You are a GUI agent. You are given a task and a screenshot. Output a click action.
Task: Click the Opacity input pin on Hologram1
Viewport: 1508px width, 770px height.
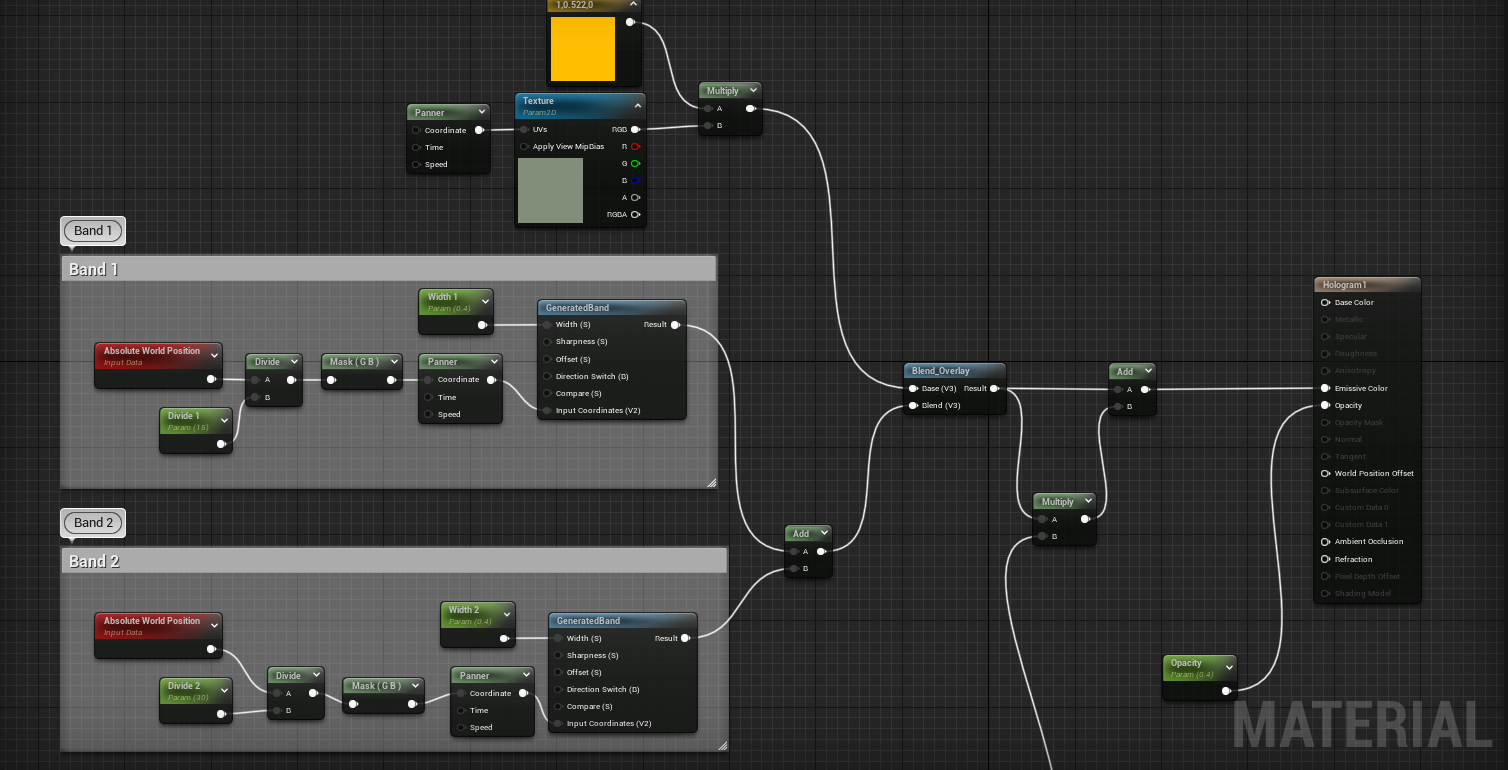coord(1326,405)
